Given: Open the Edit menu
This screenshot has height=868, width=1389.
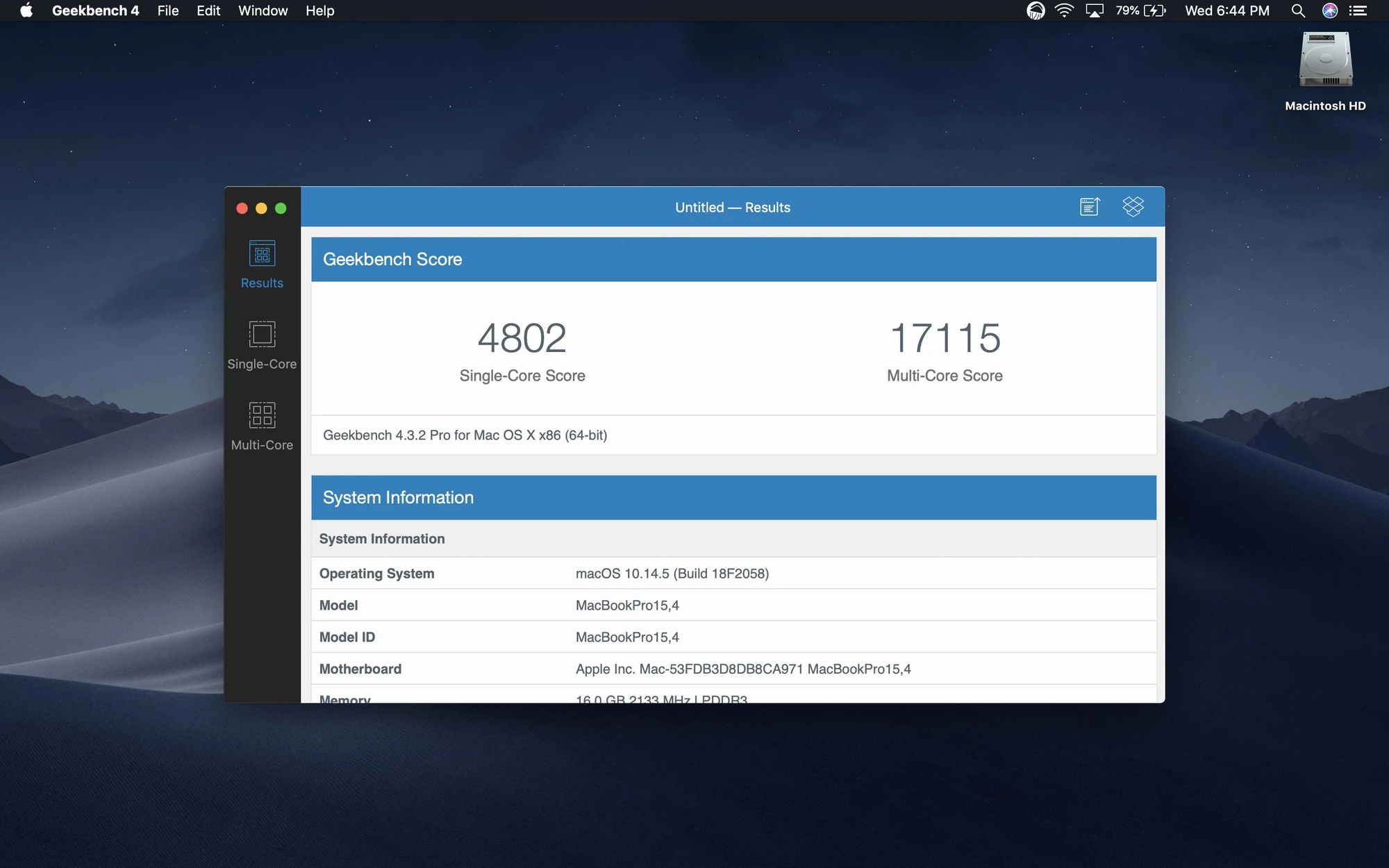Looking at the screenshot, I should point(208,10).
